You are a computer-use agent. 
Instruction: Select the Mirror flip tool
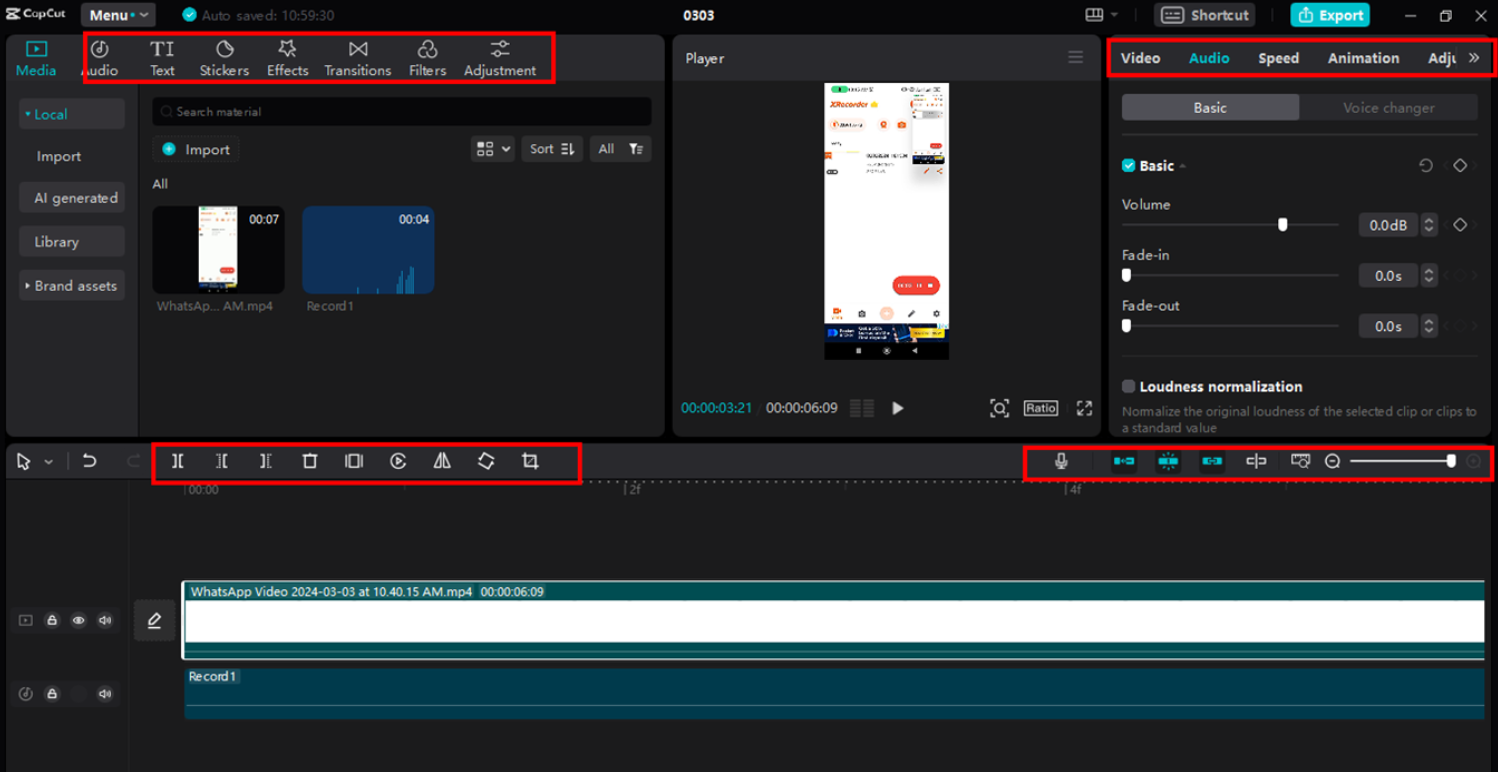(x=440, y=461)
